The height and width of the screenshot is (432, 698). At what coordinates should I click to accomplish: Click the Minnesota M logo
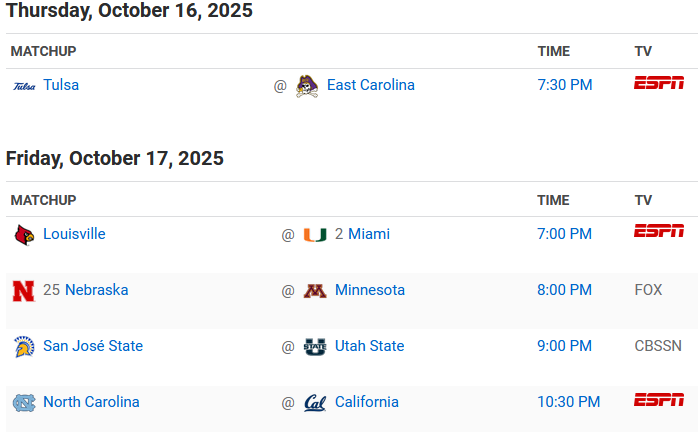pyautogui.click(x=315, y=291)
